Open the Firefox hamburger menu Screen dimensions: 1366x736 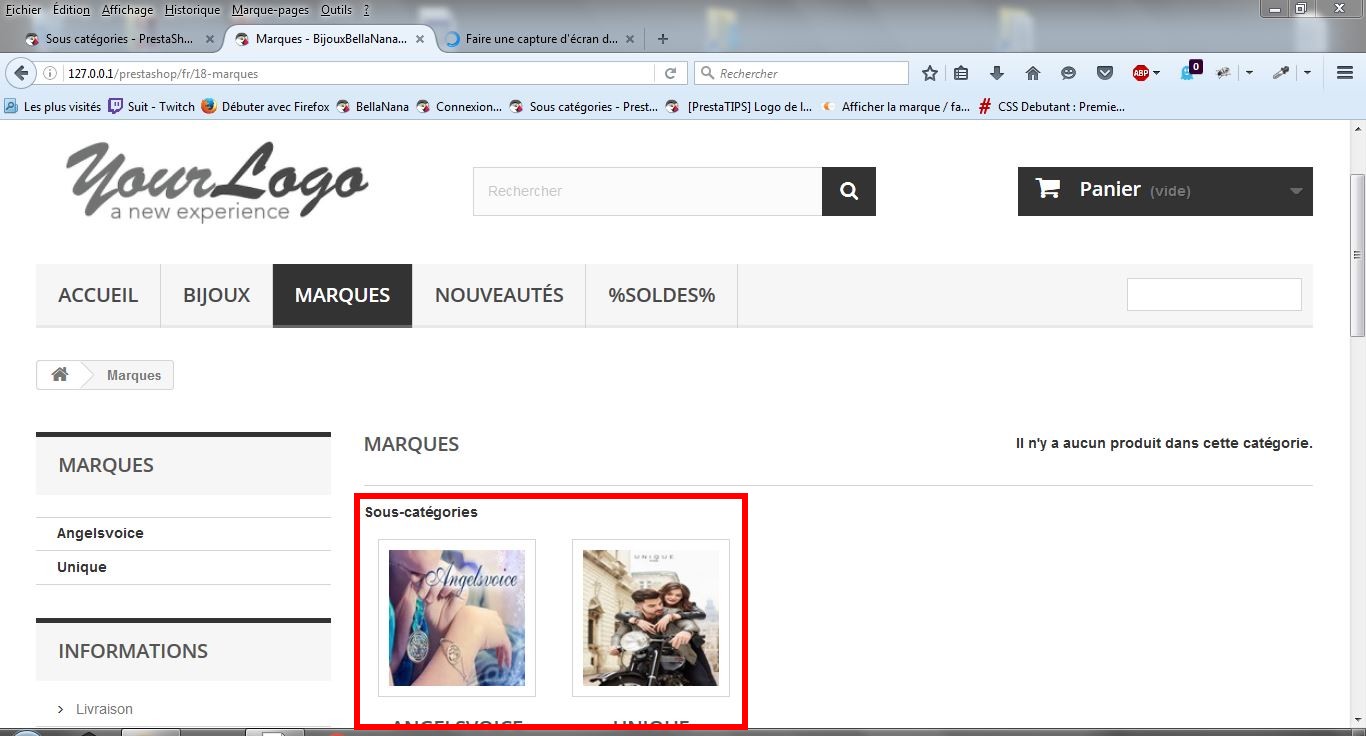click(1345, 73)
